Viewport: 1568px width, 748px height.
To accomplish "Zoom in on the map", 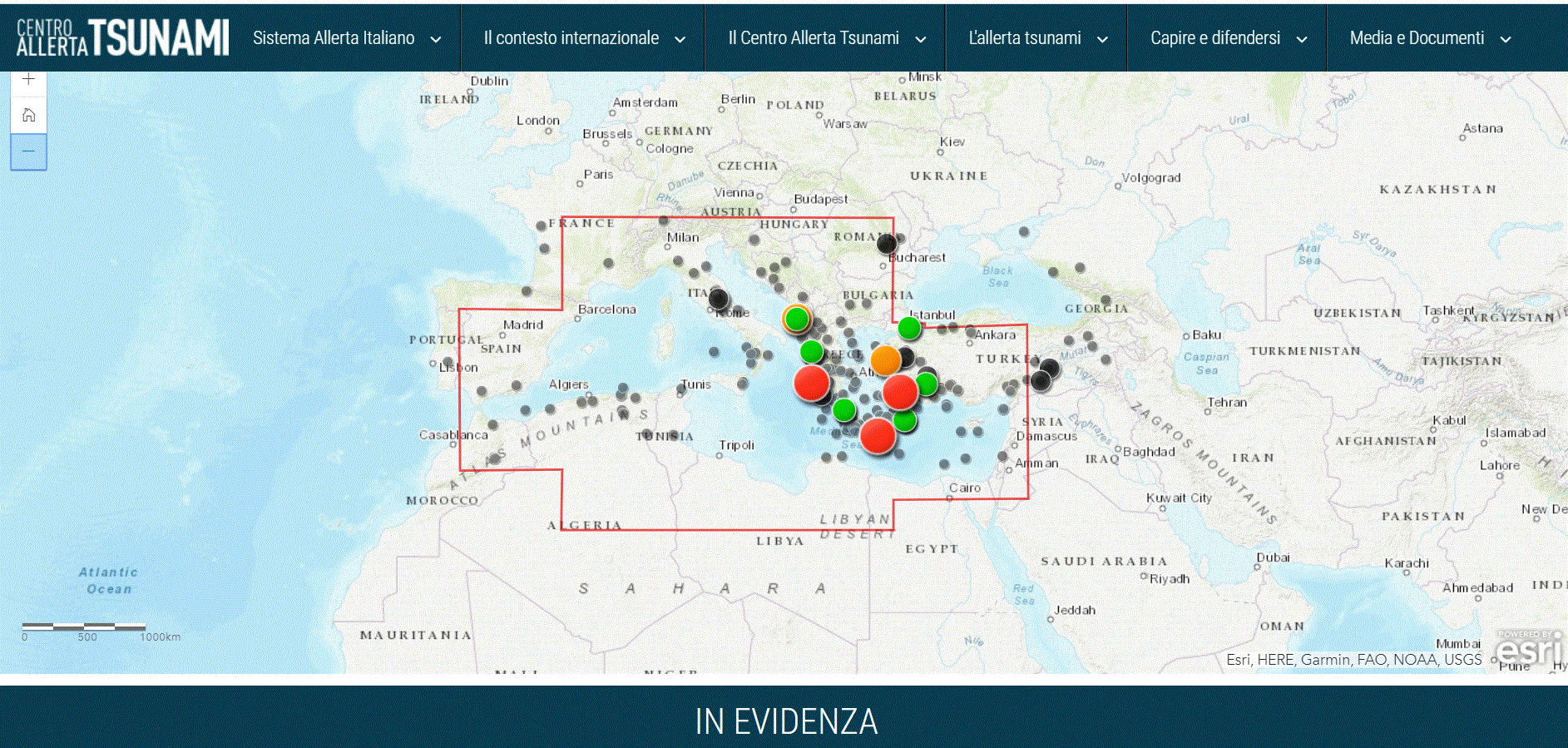I will click(28, 80).
